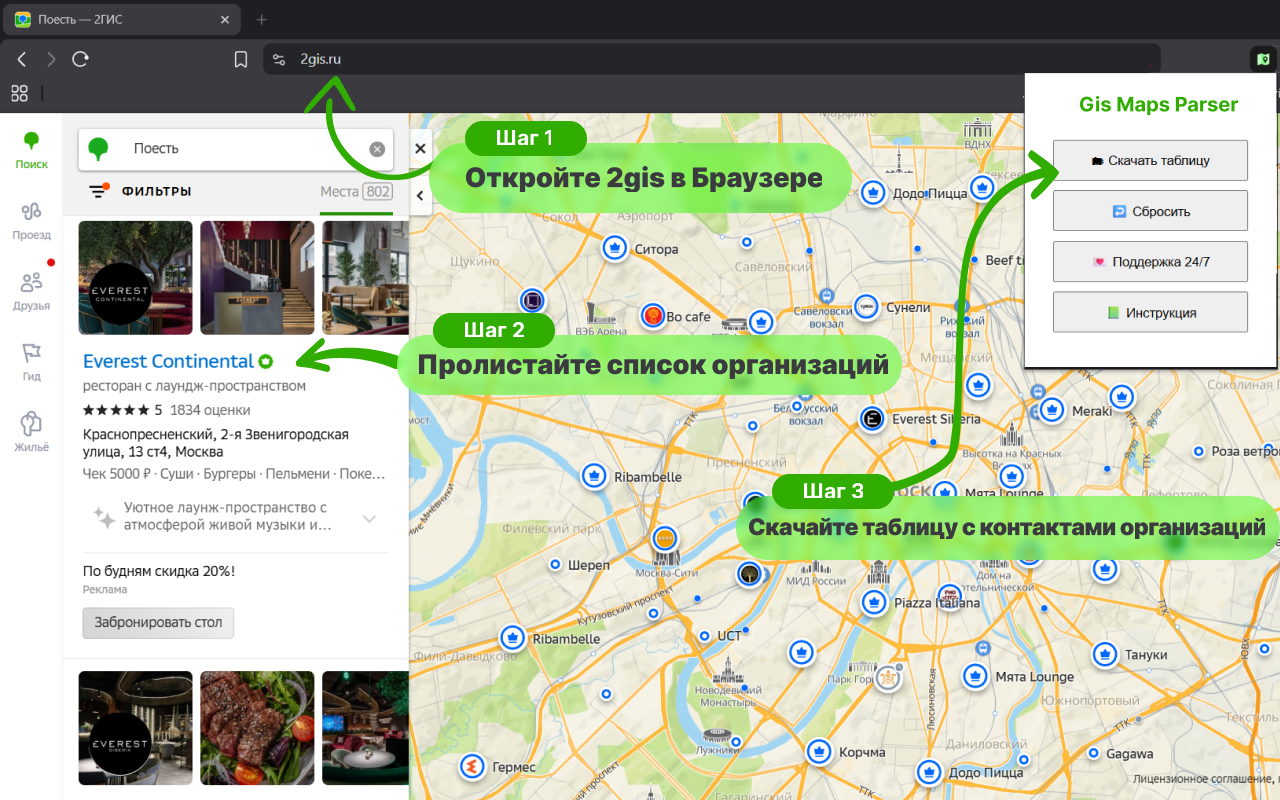1280x800 pixels.
Task: Click the browser forward arrow
Action: tap(51, 60)
